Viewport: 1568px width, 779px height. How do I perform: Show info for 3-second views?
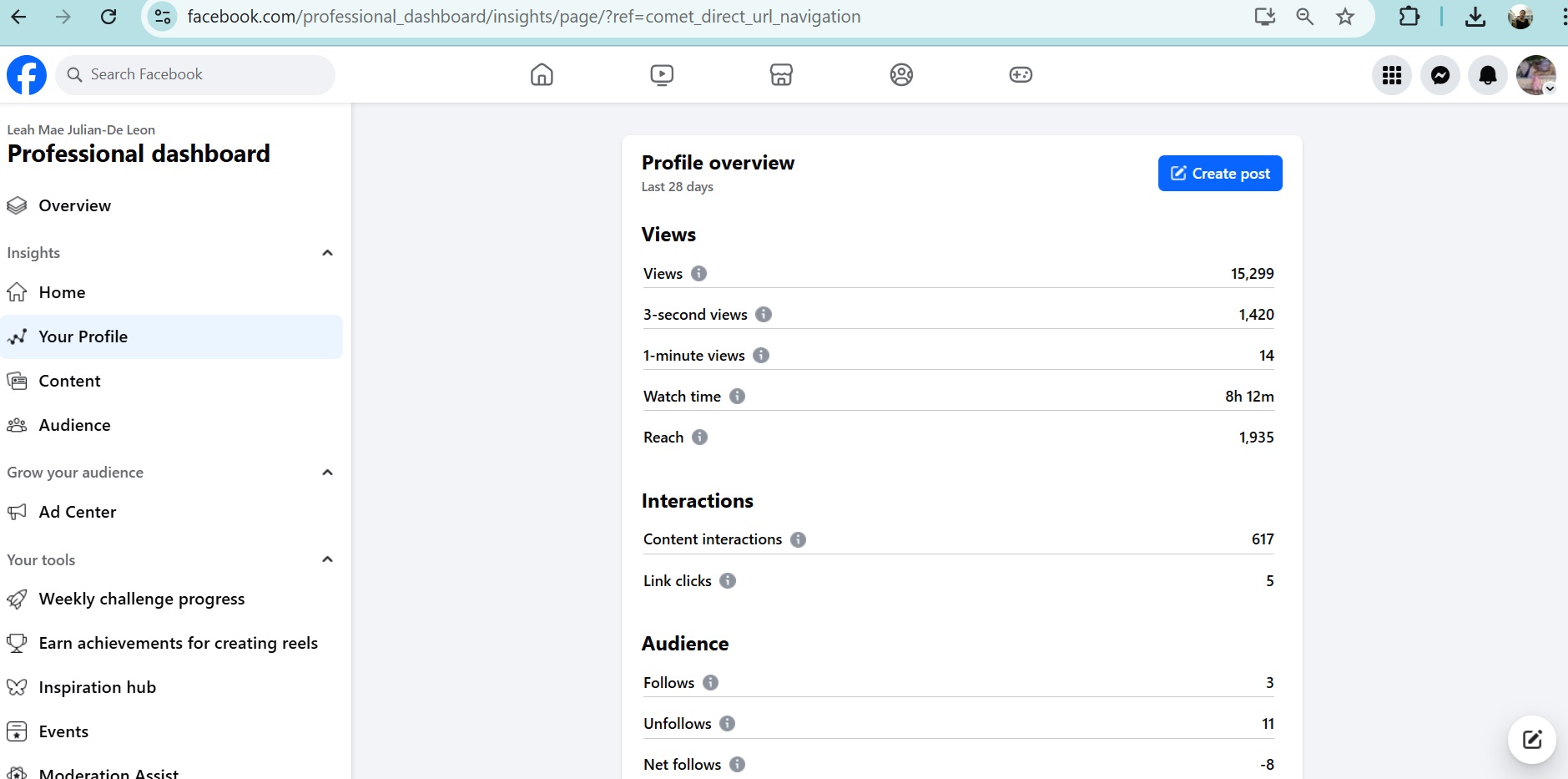click(x=764, y=315)
